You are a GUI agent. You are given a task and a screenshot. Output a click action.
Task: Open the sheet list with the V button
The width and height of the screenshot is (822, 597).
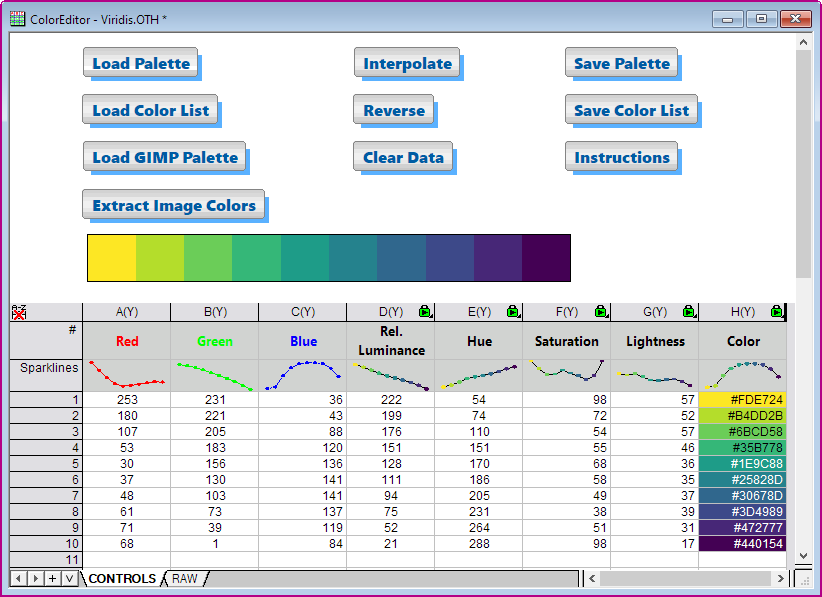71,578
